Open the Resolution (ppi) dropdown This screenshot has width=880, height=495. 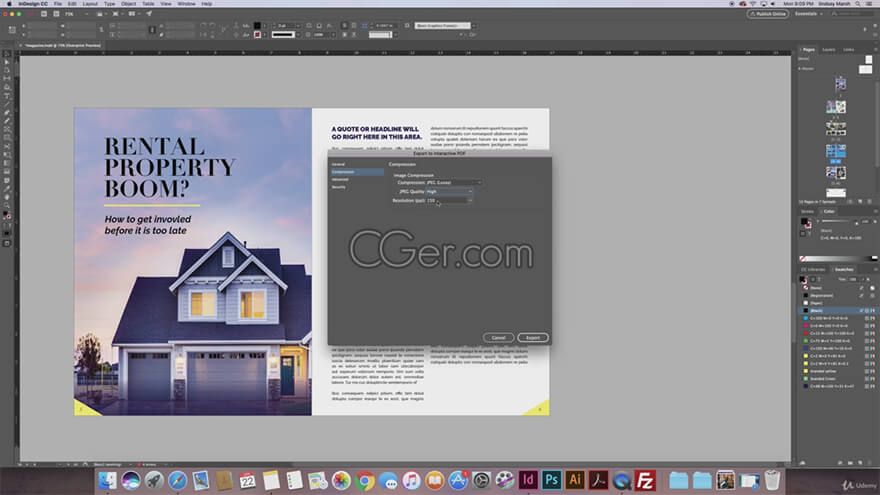(449, 200)
